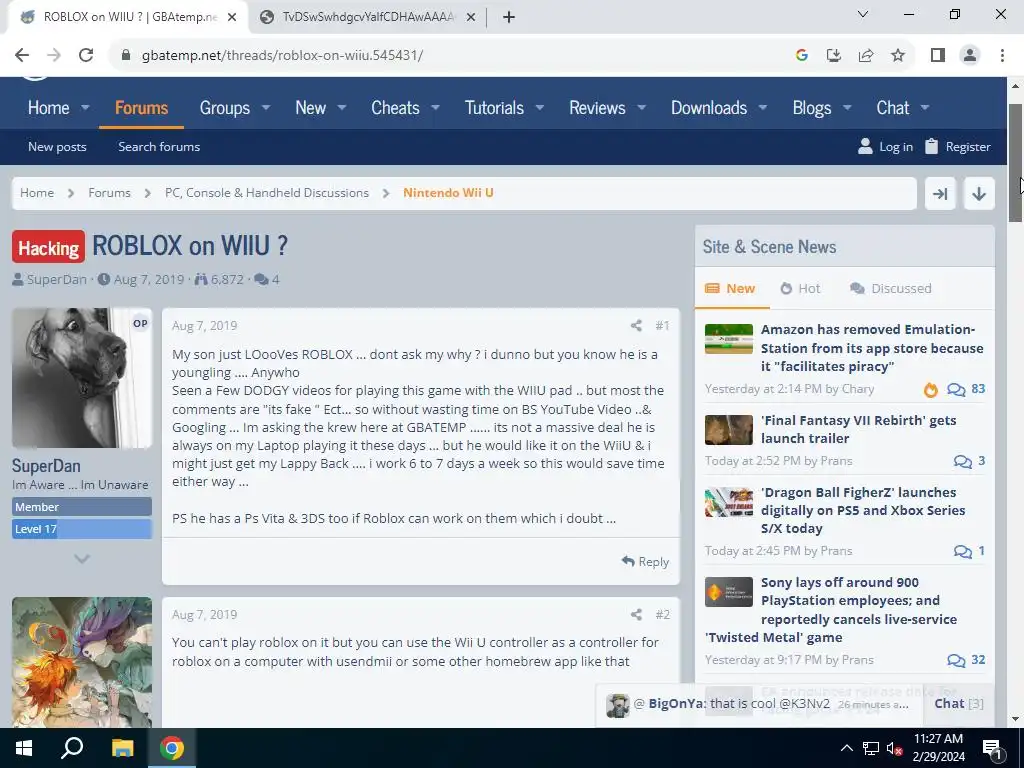The width and height of the screenshot is (1024, 768).
Task: Reload the current page
Action: (86, 55)
